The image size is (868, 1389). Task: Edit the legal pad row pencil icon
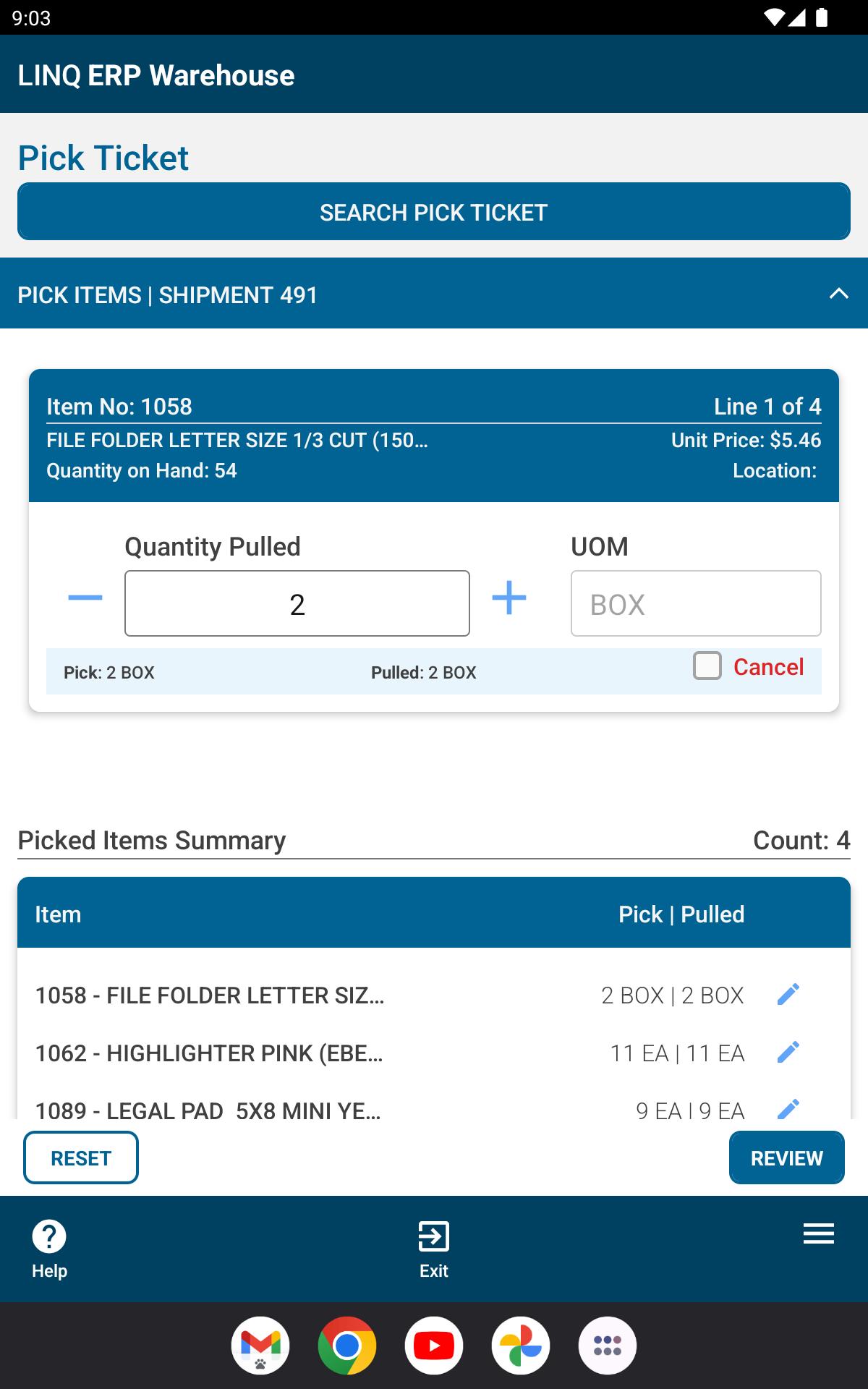coord(788,1108)
